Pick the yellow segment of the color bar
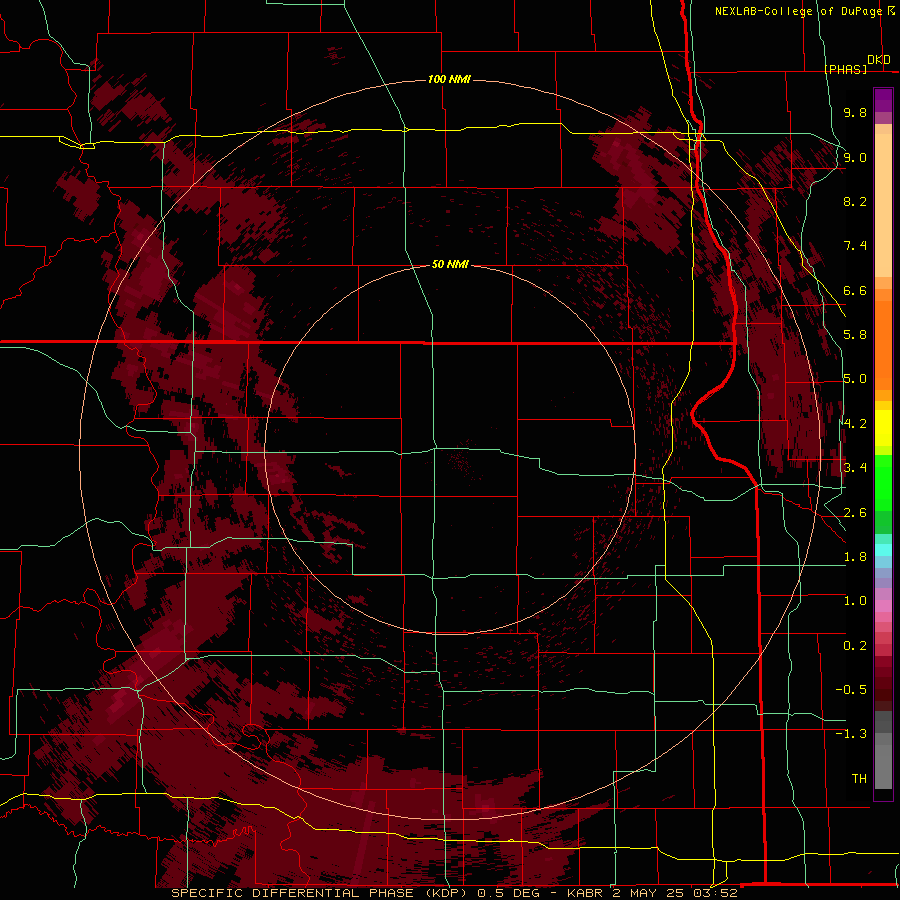The width and height of the screenshot is (900, 900). click(x=883, y=428)
